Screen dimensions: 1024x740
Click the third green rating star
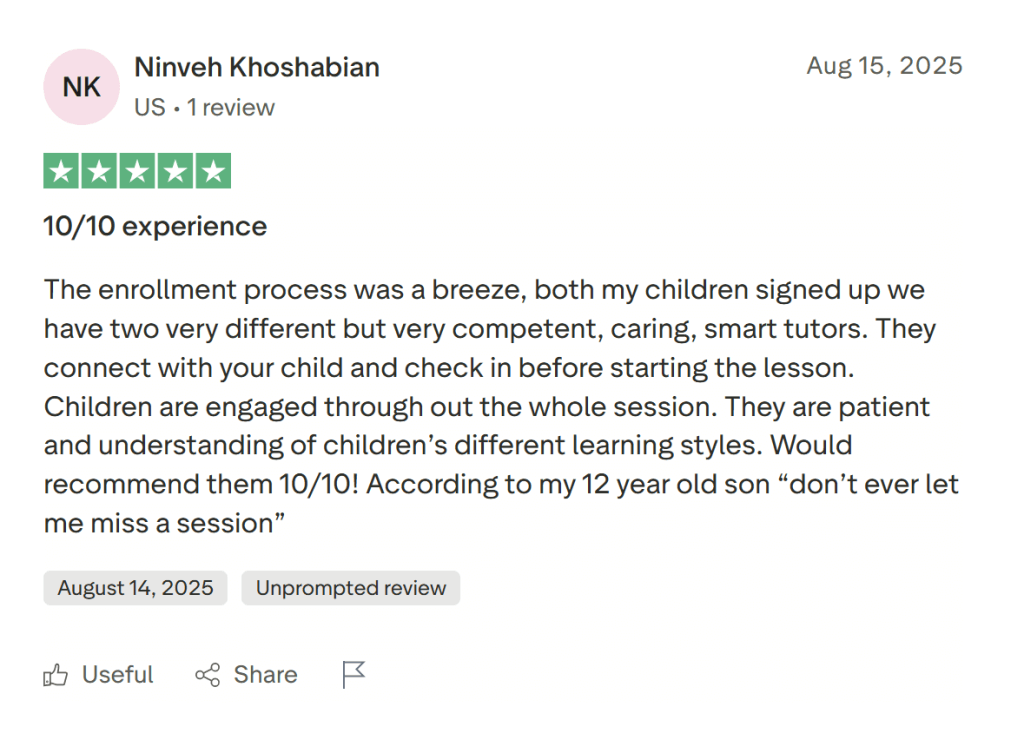[137, 171]
